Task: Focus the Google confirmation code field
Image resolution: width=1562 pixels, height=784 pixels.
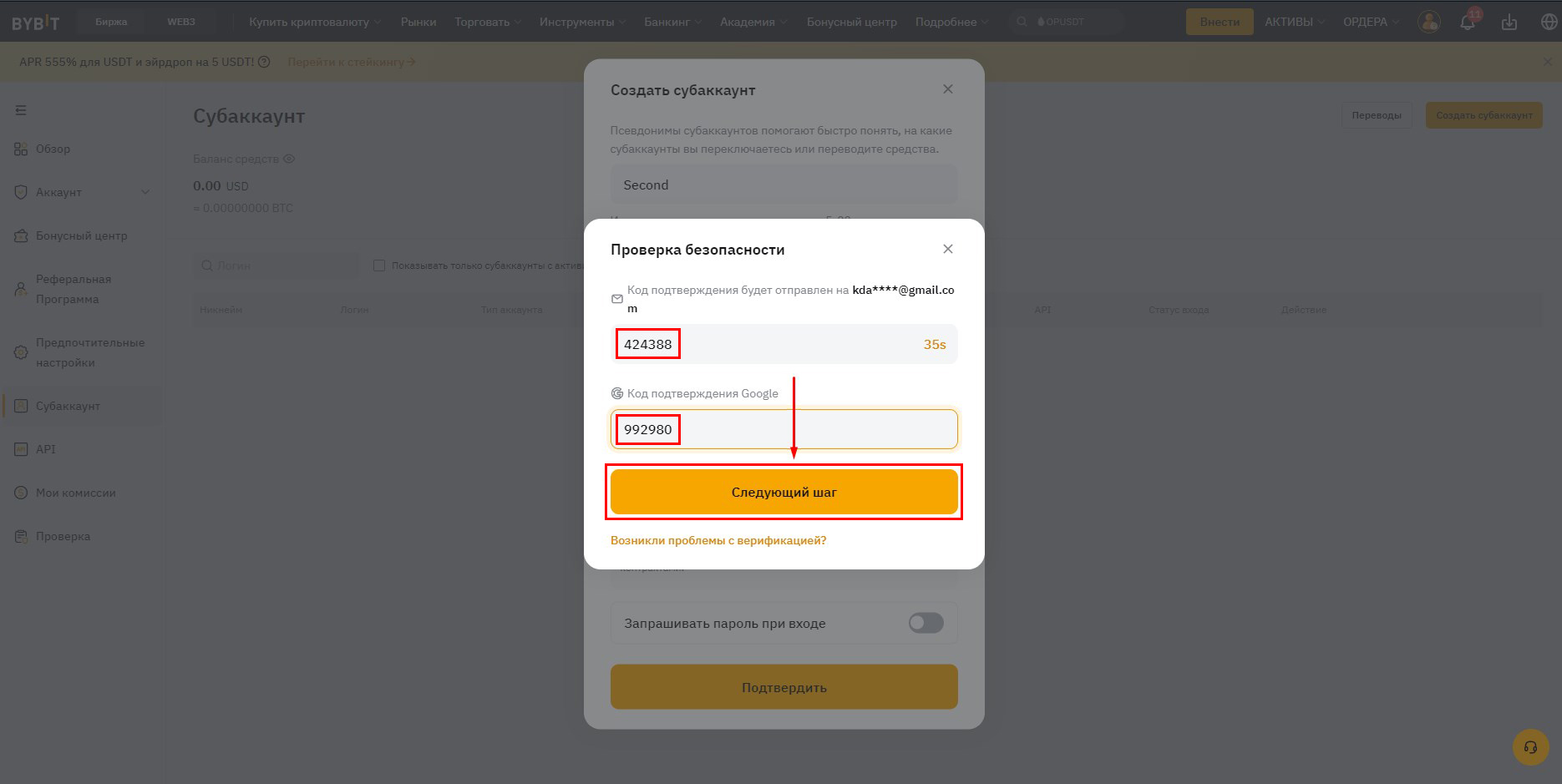Action: tap(784, 429)
